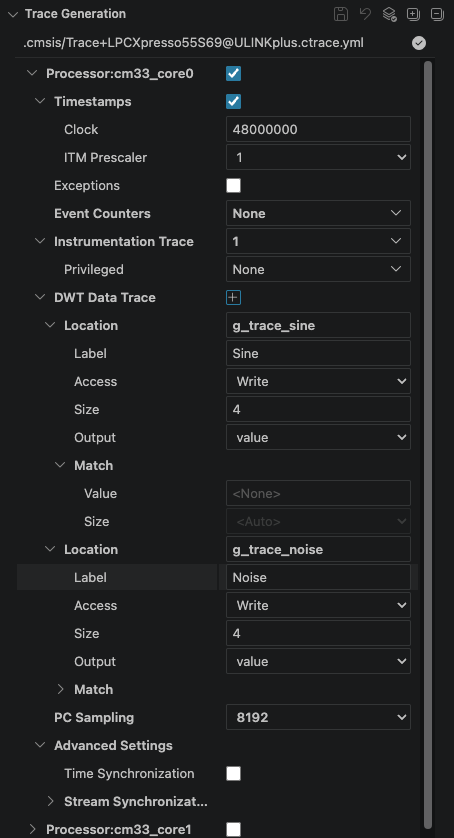Open the Instrumentation Trace dropdown showing 1
The width and height of the screenshot is (454, 838).
[x=318, y=242]
